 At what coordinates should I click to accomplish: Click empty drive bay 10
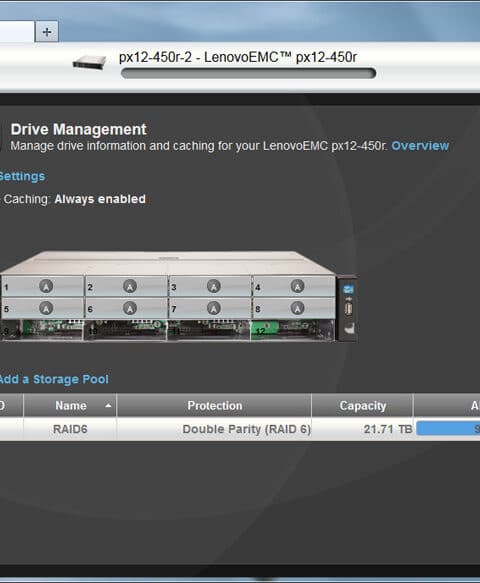pyautogui.click(x=126, y=330)
